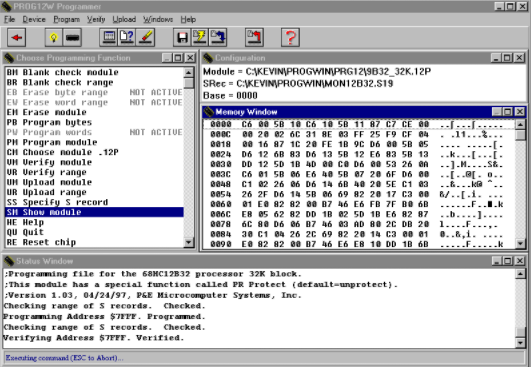Click up arrow of Status Window scrollbar
The width and height of the screenshot is (531, 367).
click(x=520, y=274)
